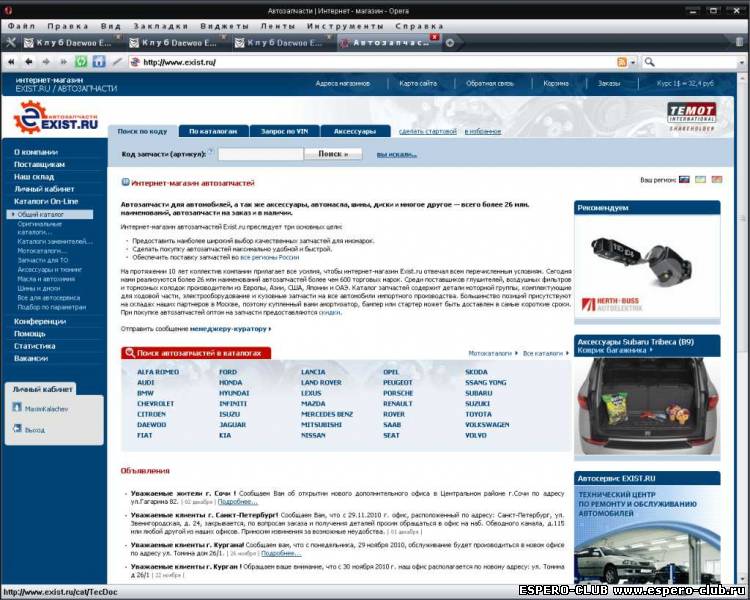The image size is (750, 600).
Task: Reload the page with green button
Action: coord(81,62)
